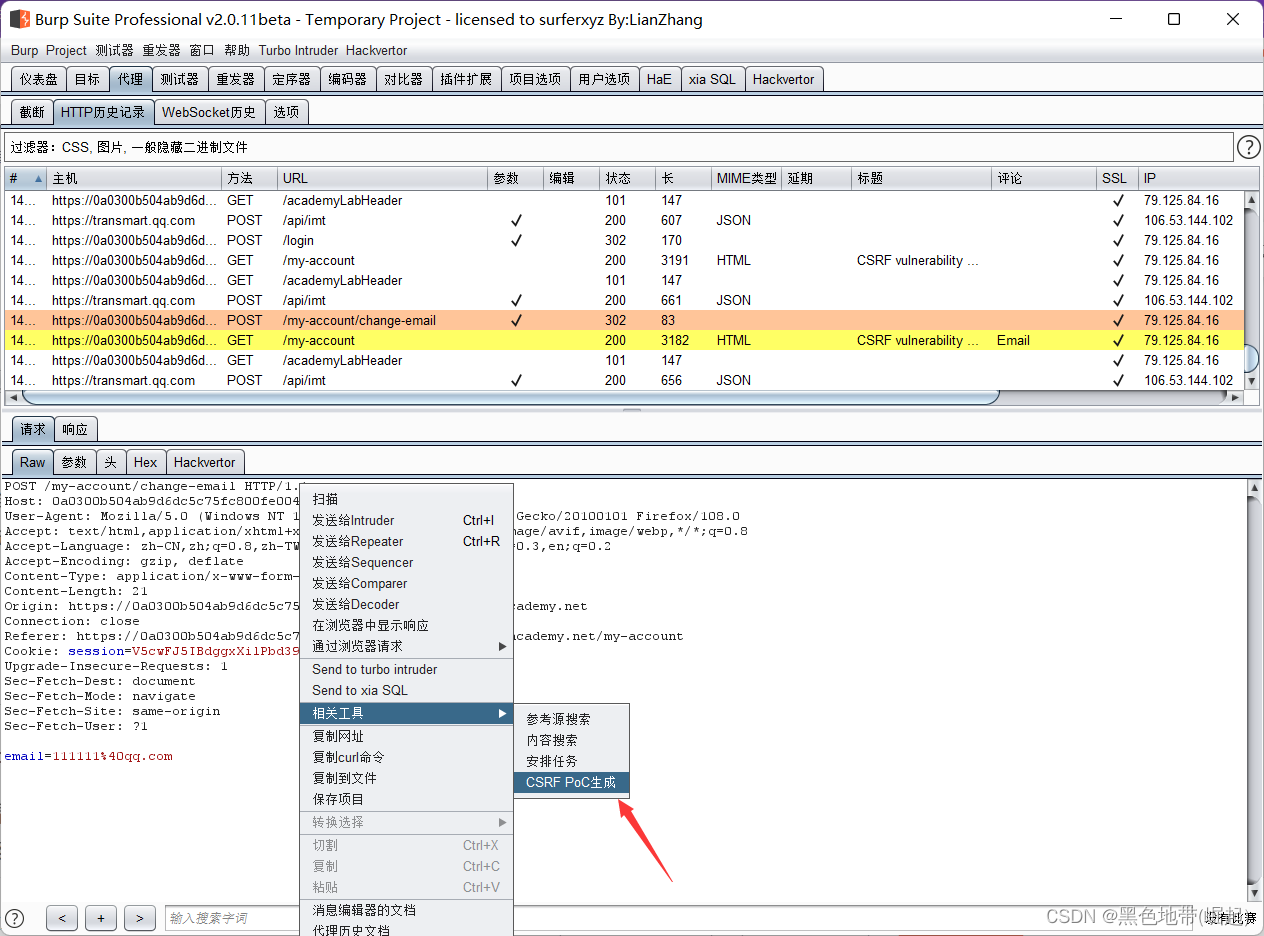Screen dimensions: 1264x936
Task: Choose 复制curl命令 in context menu
Action: [x=407, y=757]
